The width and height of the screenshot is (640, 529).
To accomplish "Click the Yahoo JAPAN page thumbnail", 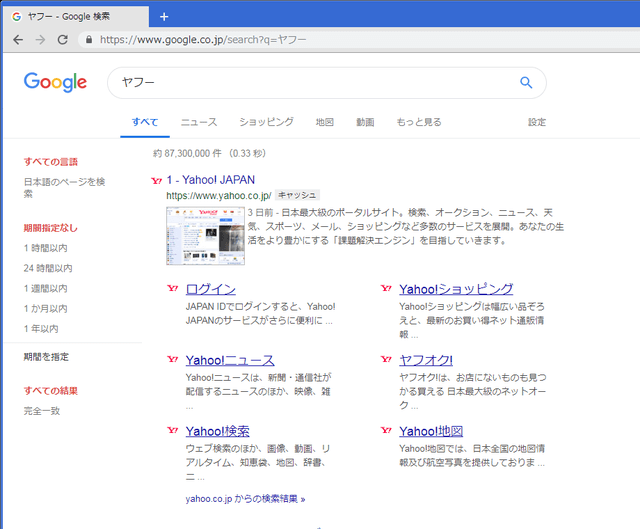I will click(x=205, y=236).
